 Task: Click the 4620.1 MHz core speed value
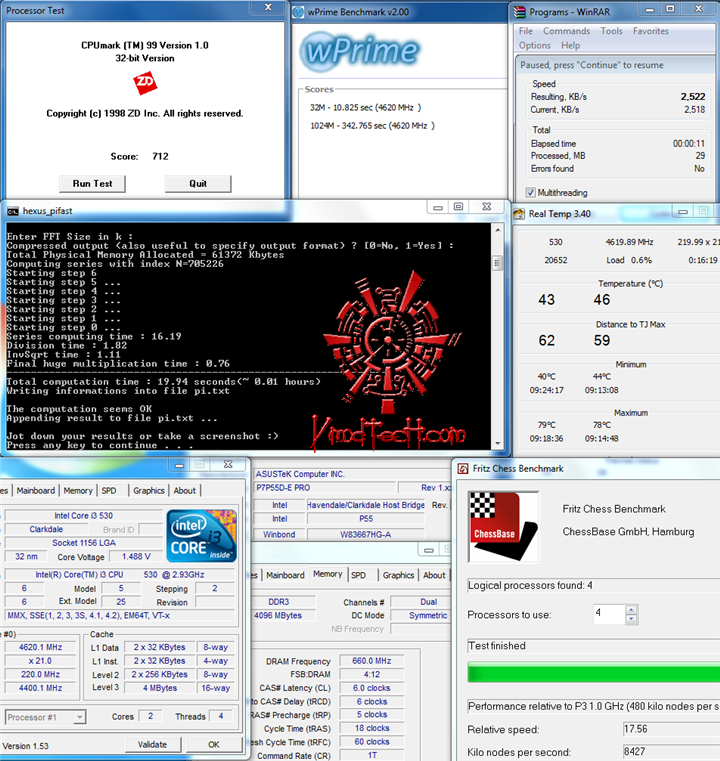pyautogui.click(x=41, y=647)
